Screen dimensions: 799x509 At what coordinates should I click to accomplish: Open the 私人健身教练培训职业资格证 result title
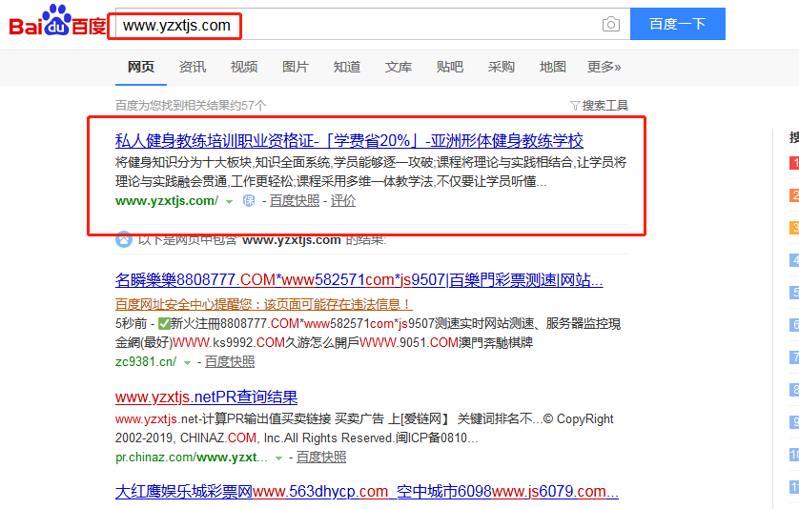tap(349, 141)
